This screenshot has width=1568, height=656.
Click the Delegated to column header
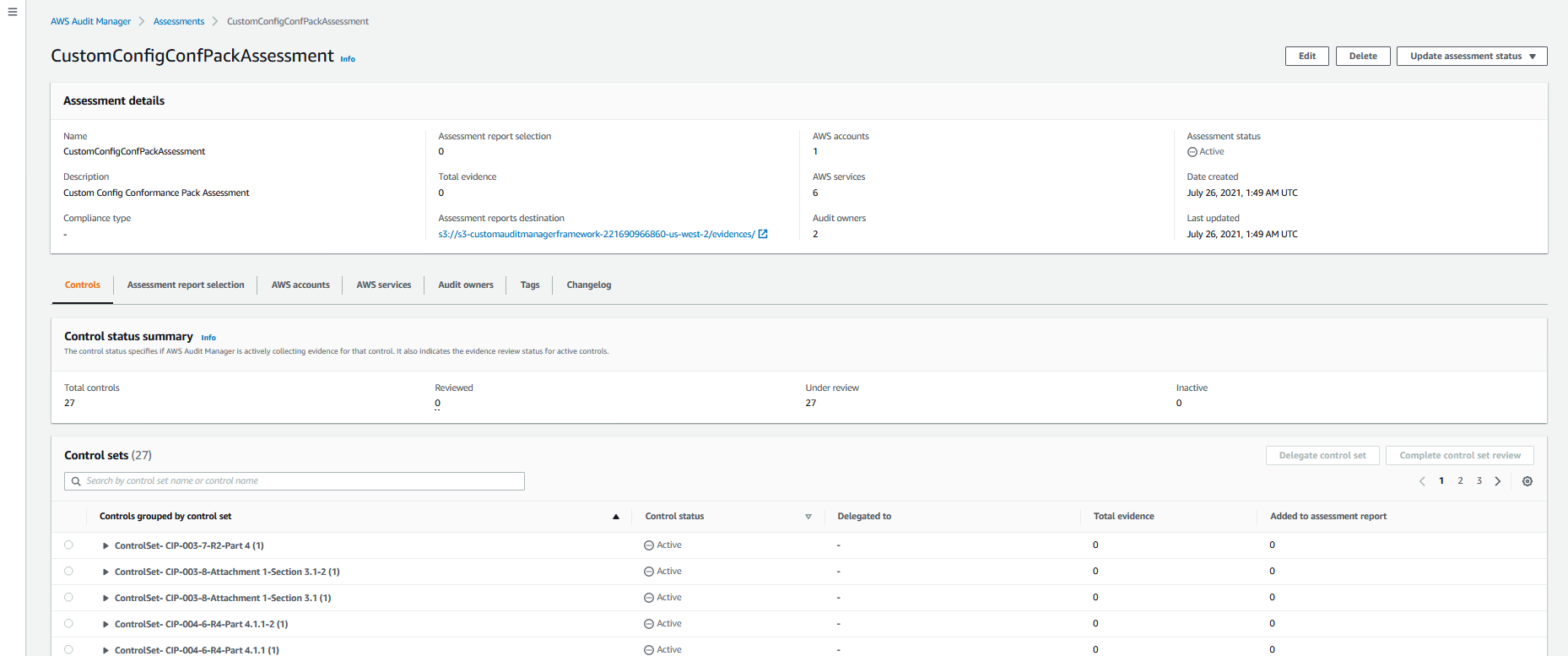[864, 517]
